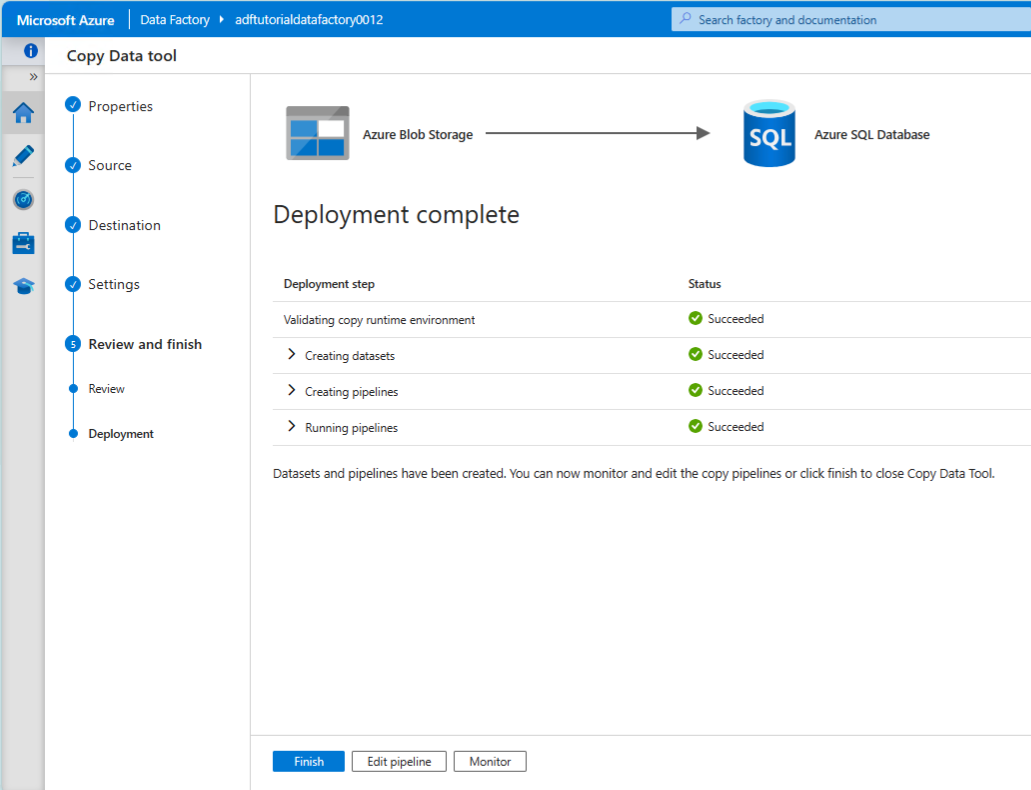Go to the Source wizard step
Image resolution: width=1031 pixels, height=790 pixels.
pyautogui.click(x=110, y=165)
